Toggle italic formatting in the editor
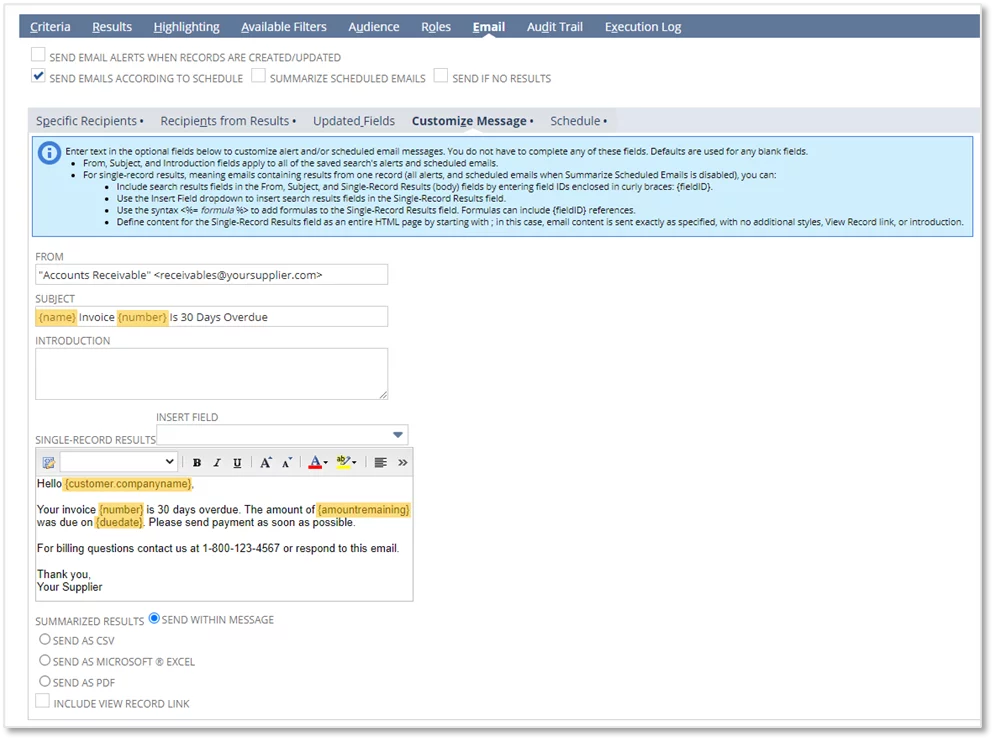 pos(217,463)
